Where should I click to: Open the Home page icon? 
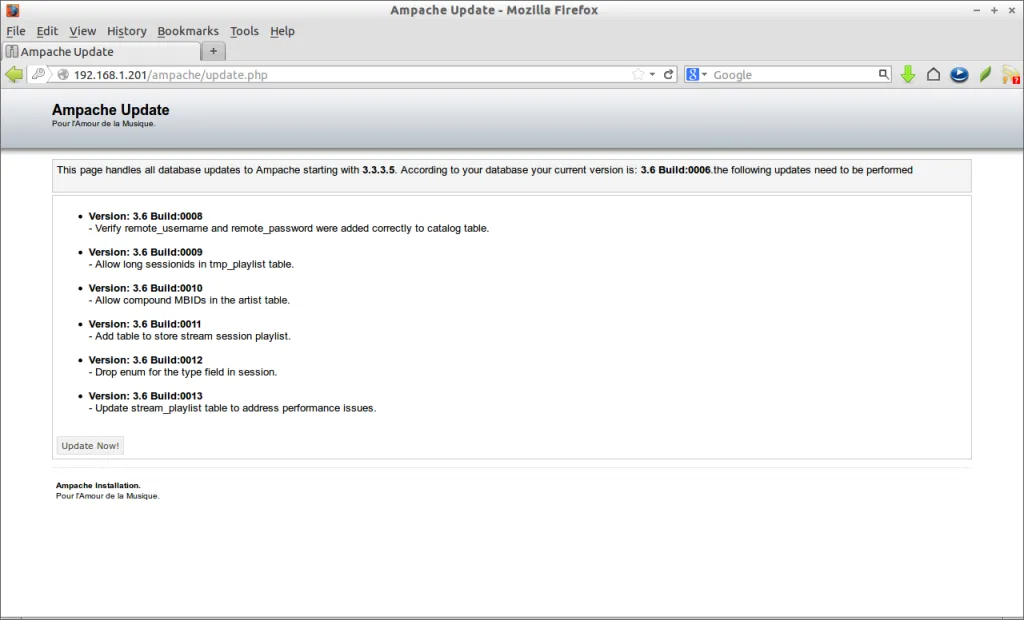pos(933,74)
